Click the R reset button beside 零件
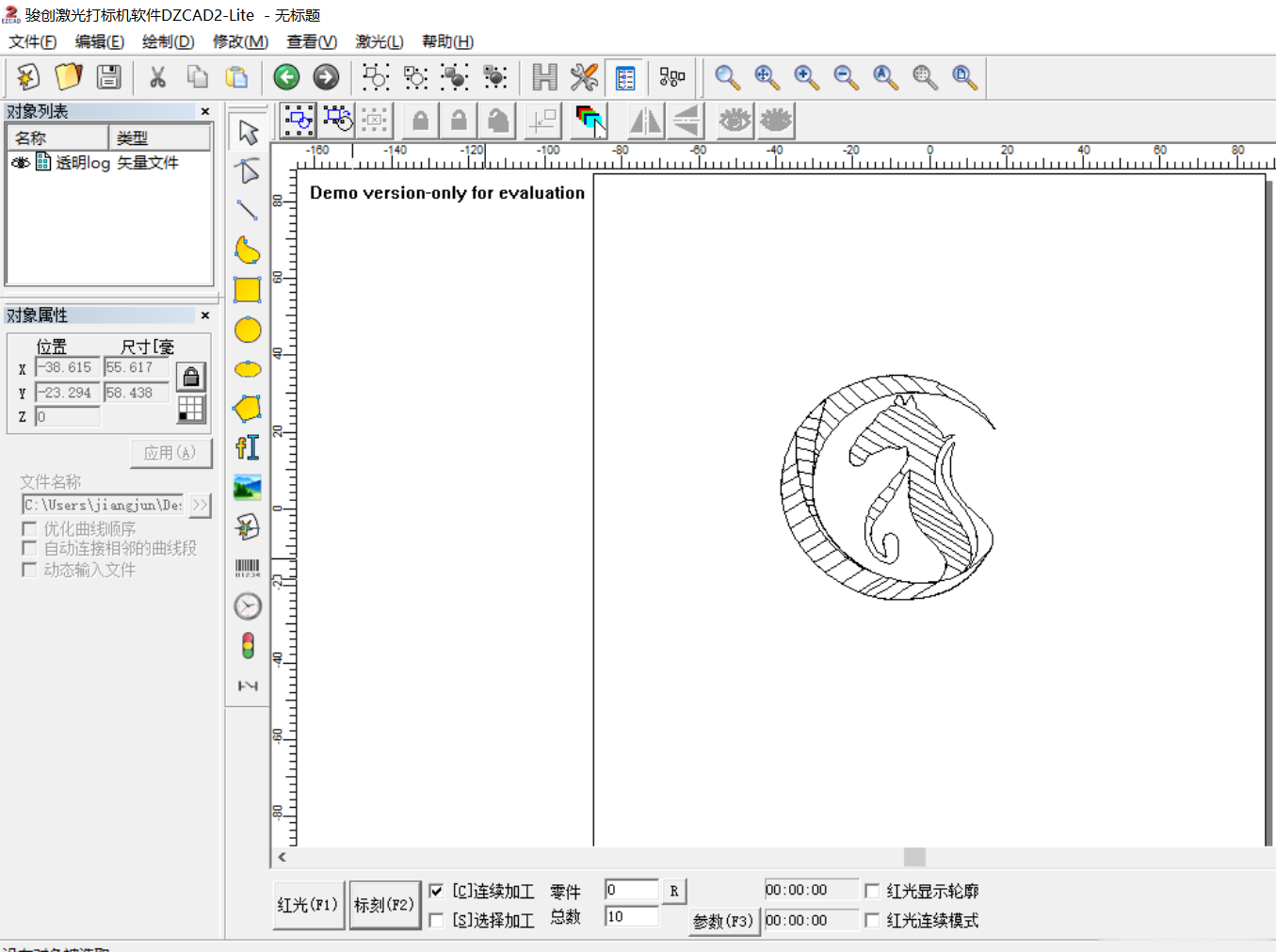The width and height of the screenshot is (1276, 952). (674, 891)
